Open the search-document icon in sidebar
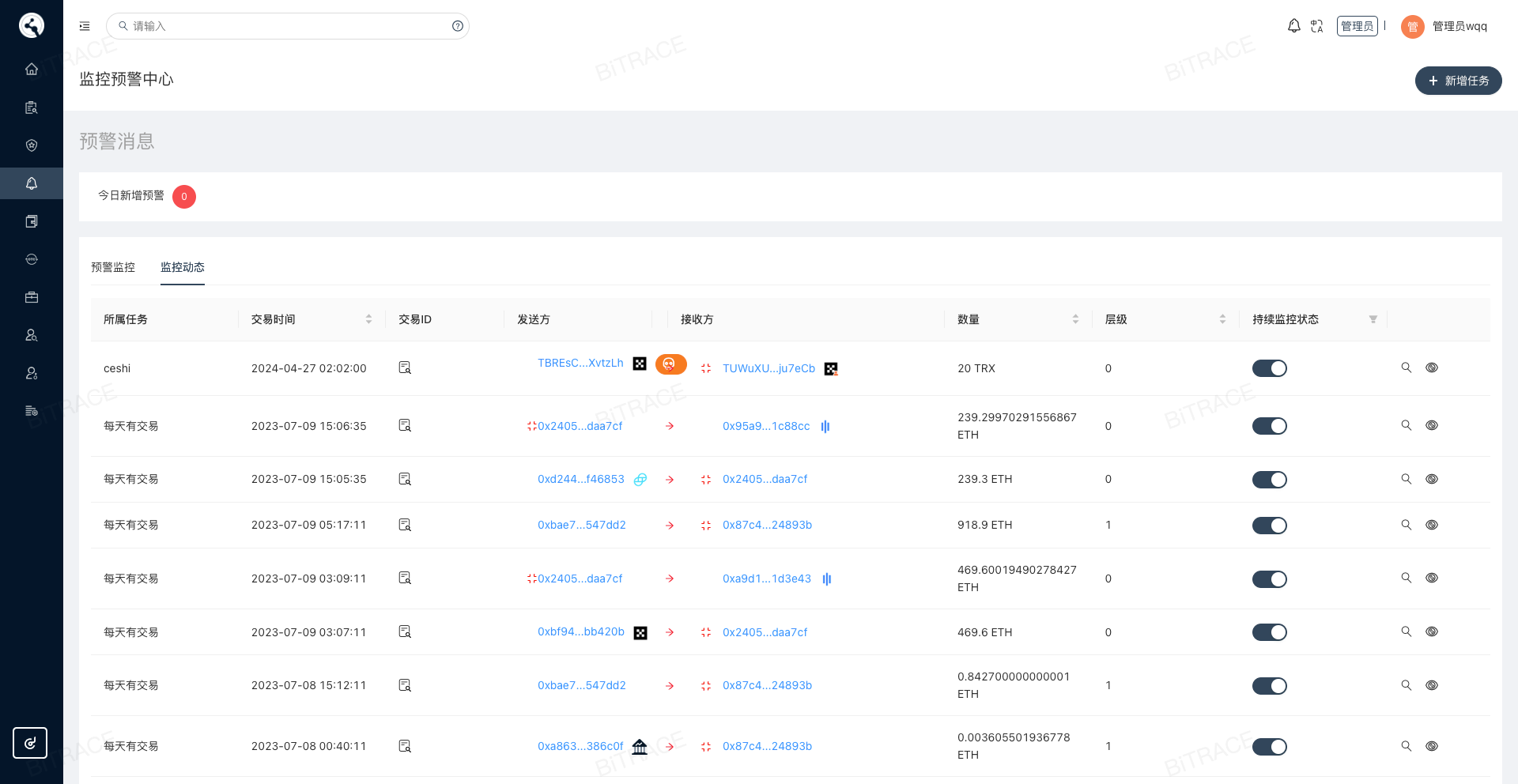 point(32,107)
